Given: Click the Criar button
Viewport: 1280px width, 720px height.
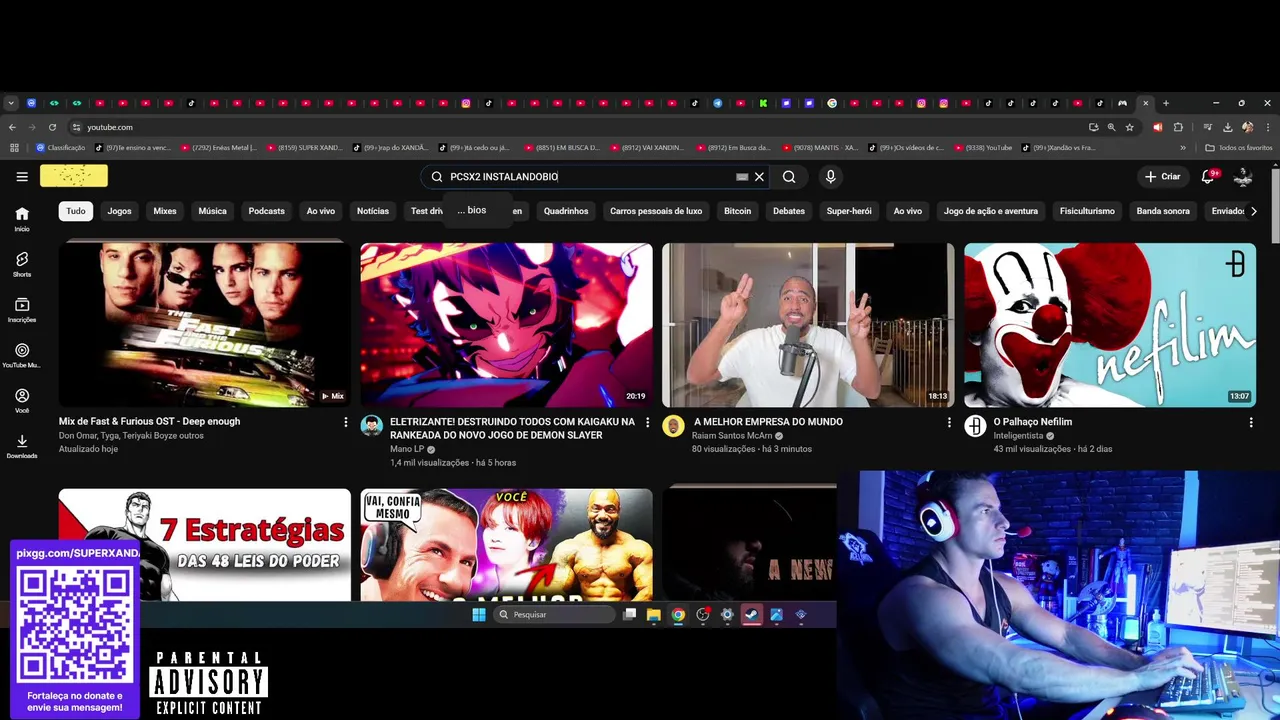Looking at the screenshot, I should coord(1163,176).
